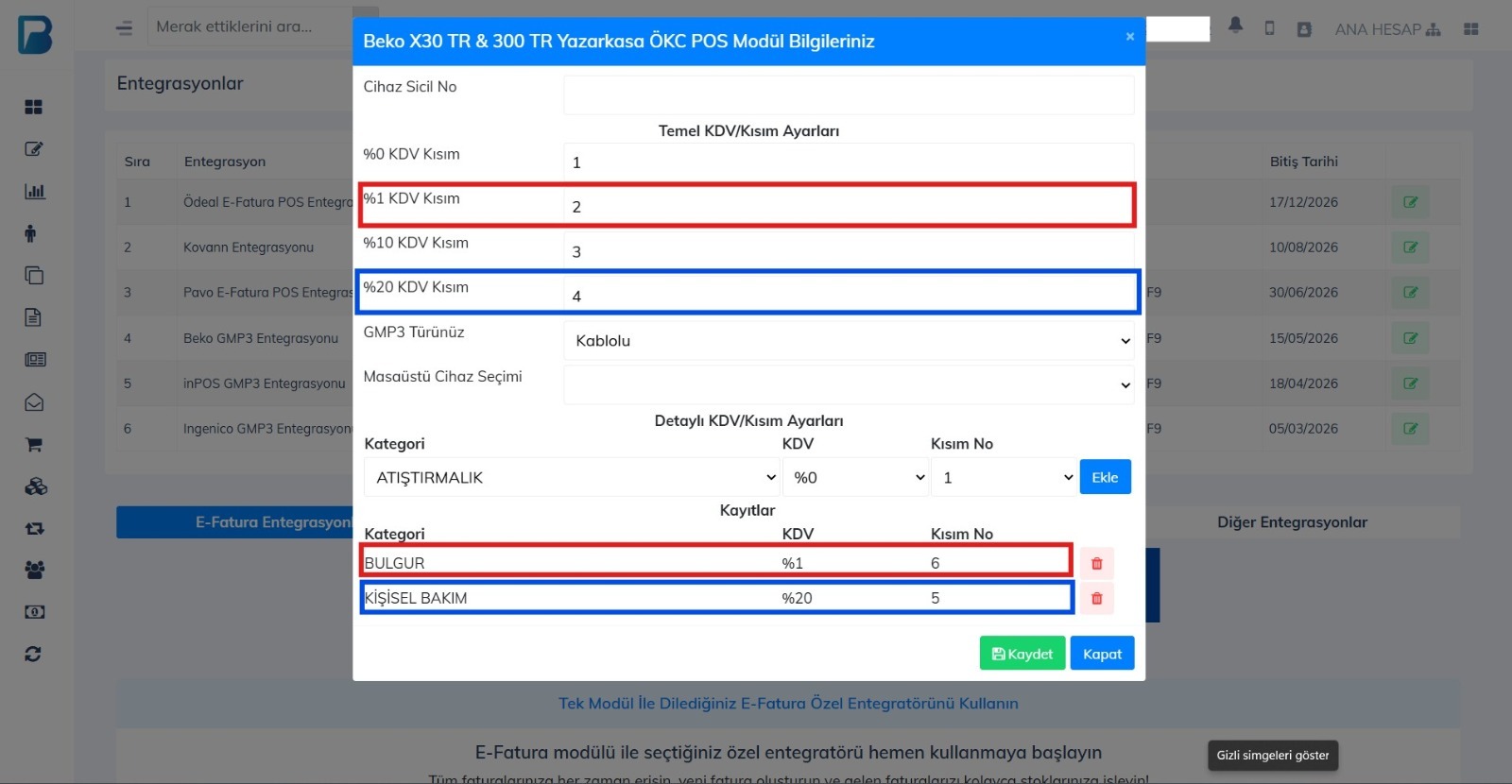Screen dimensions: 1512x784
Task: Switch to Diğer Entegrasyonlar tab
Action: coord(1291,522)
